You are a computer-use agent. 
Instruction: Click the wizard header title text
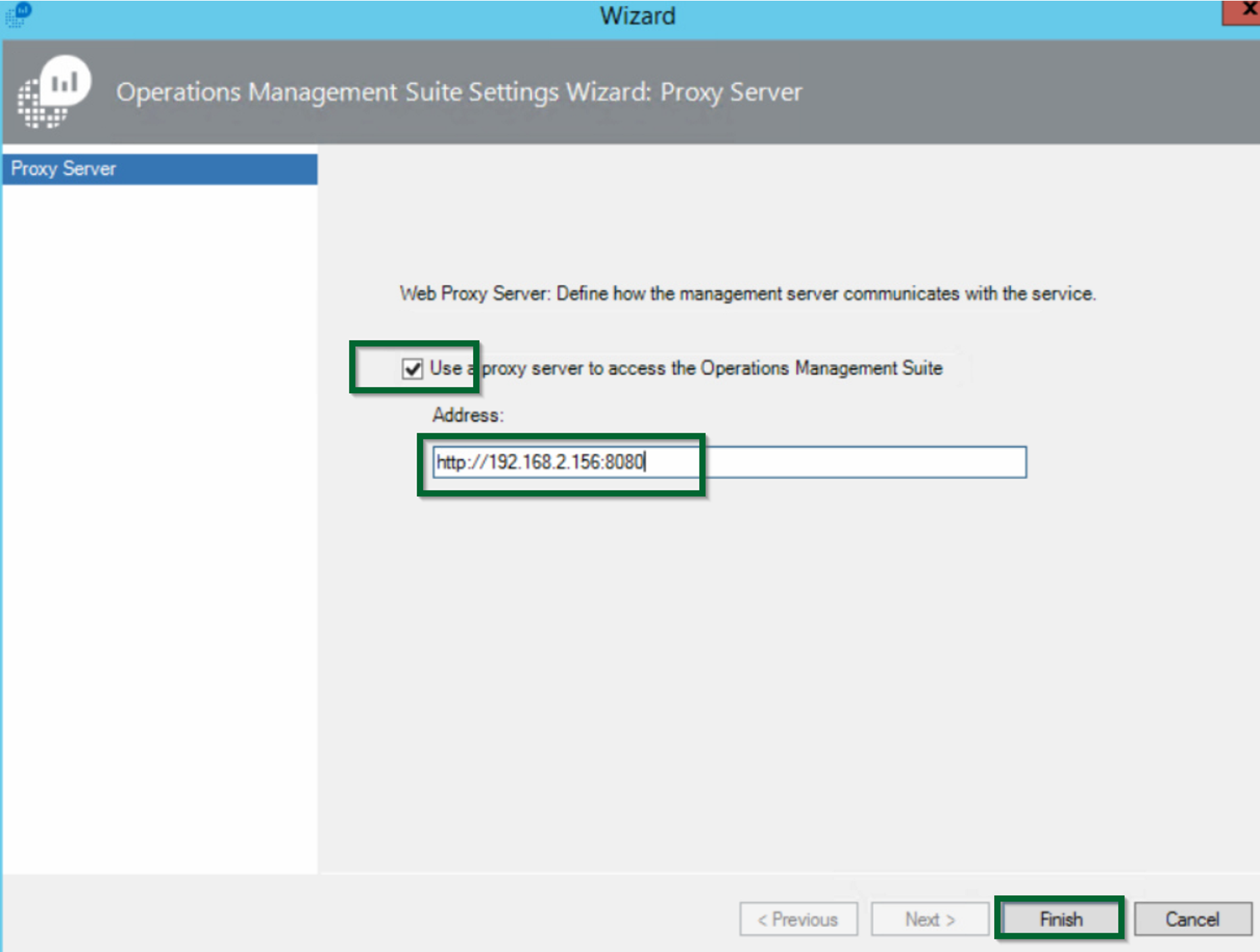tap(459, 92)
